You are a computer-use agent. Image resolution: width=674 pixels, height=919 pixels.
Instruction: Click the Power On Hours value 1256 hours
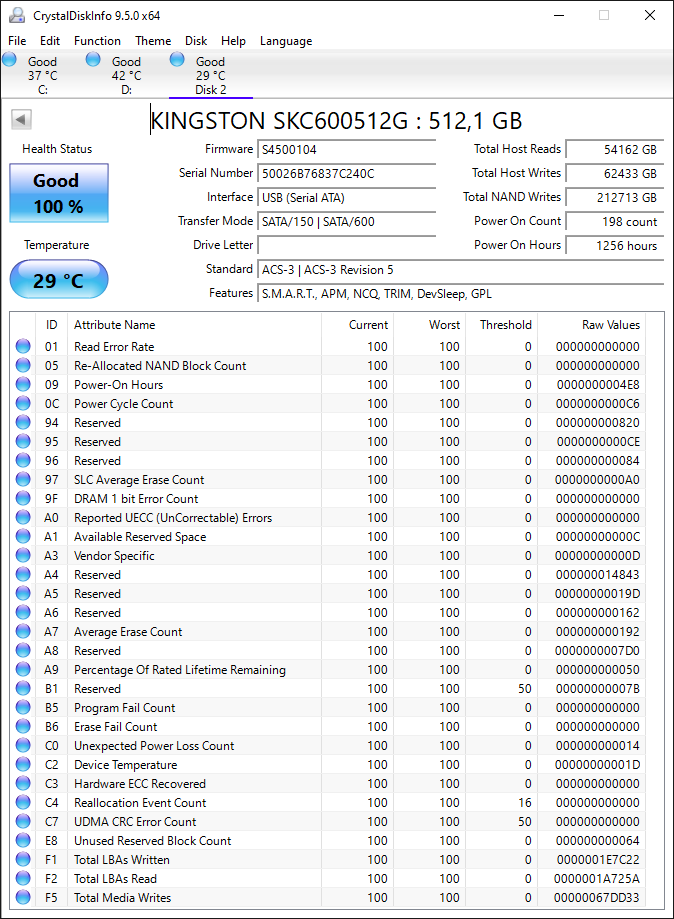point(615,246)
